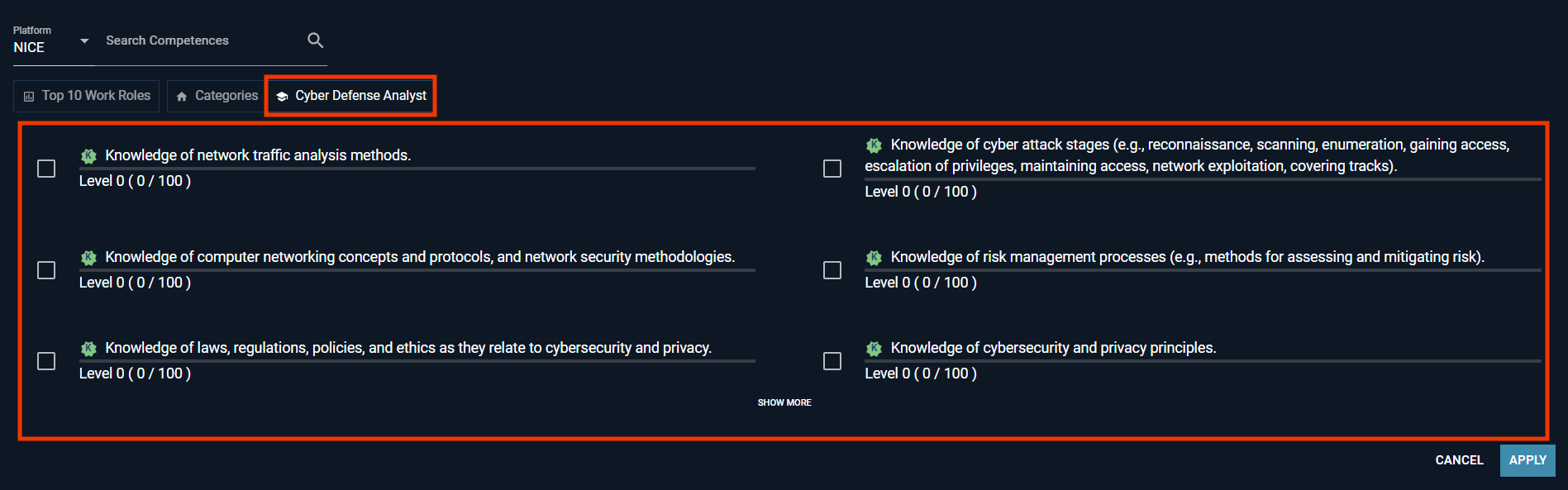Click the home icon on the Categories tab
Image resolution: width=1568 pixels, height=490 pixels.
pos(180,96)
